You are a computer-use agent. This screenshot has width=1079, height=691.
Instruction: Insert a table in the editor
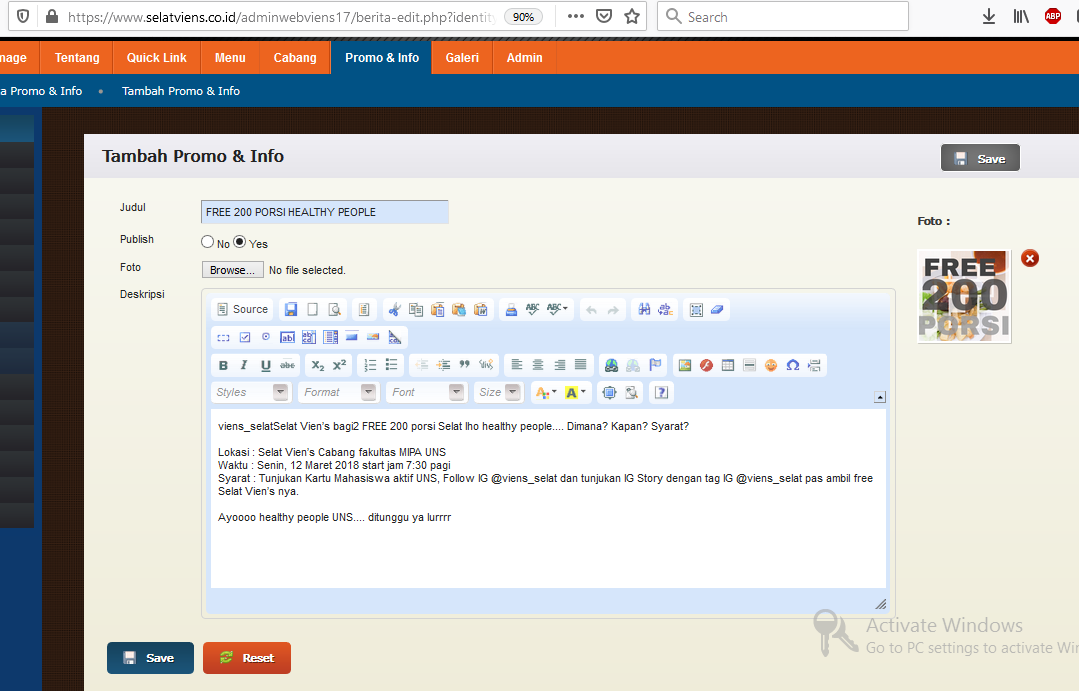[x=728, y=366]
